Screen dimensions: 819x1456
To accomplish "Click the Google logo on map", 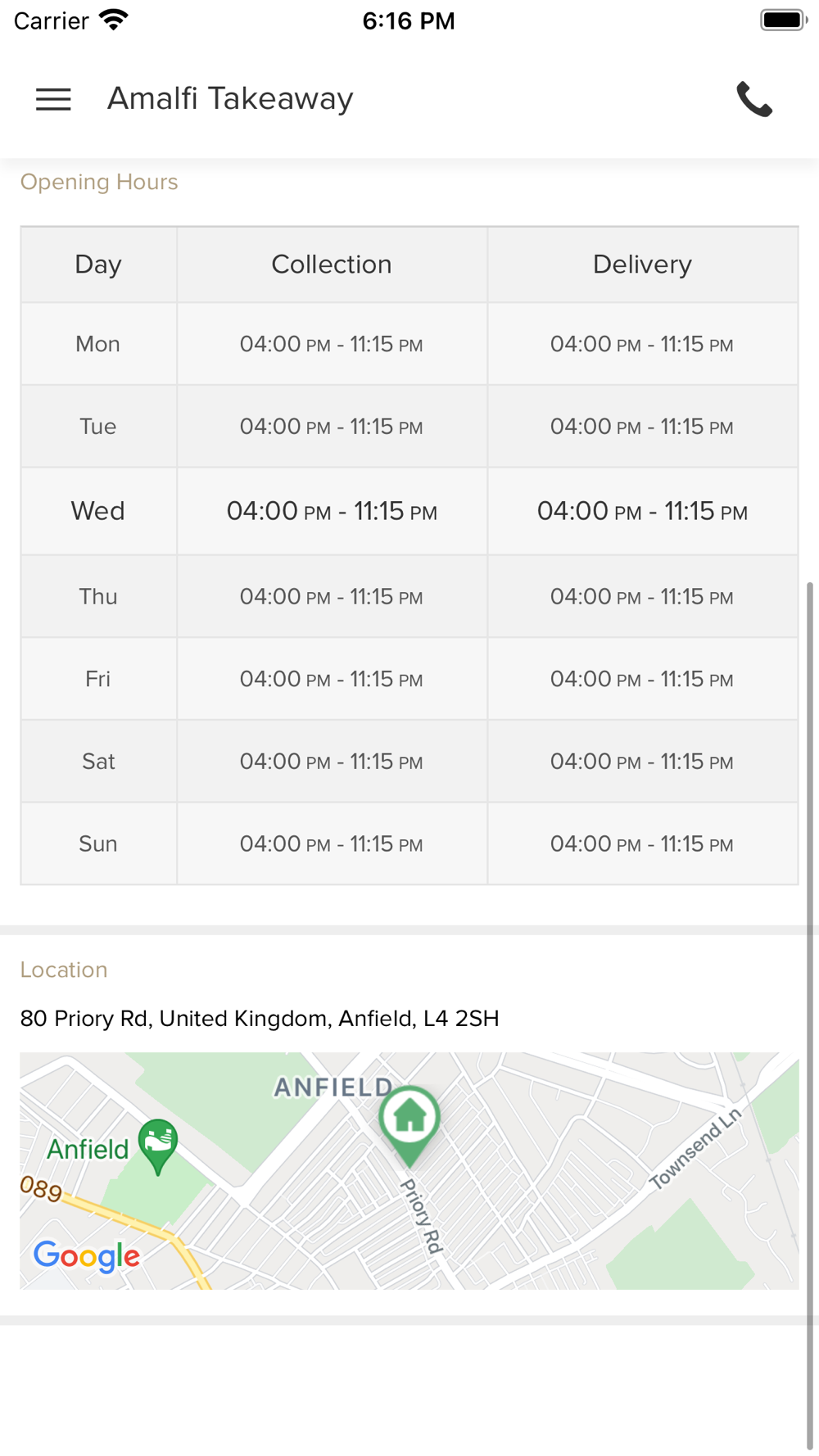I will click(x=87, y=1255).
